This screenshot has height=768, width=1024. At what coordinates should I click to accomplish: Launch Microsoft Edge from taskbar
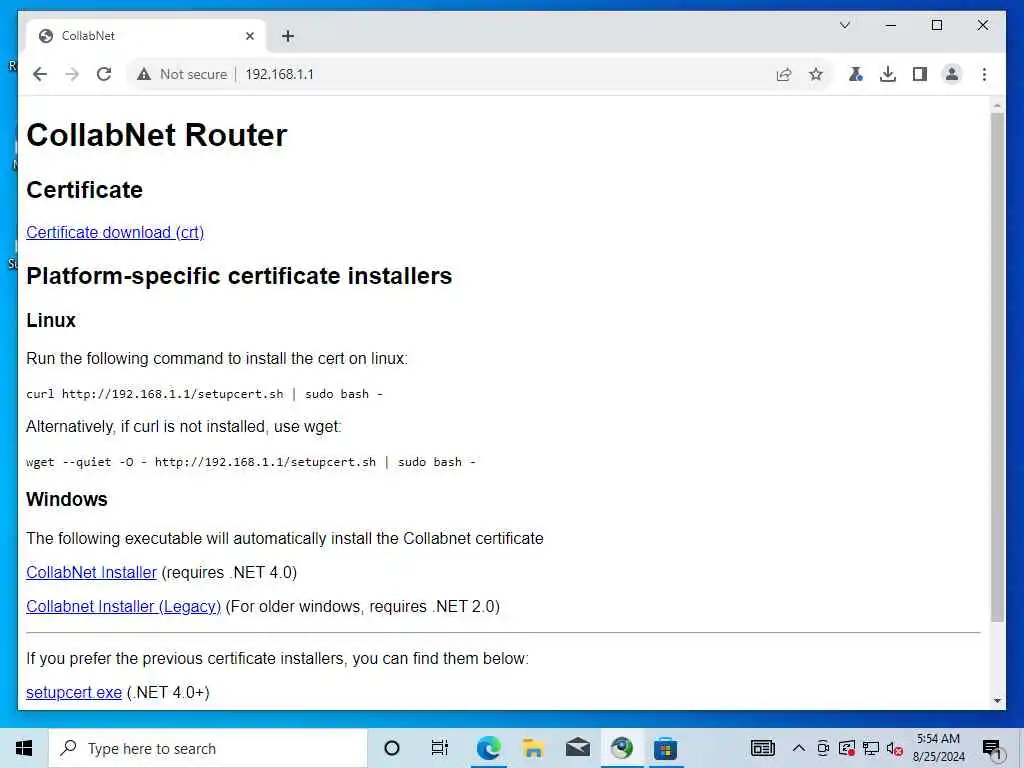pyautogui.click(x=488, y=748)
